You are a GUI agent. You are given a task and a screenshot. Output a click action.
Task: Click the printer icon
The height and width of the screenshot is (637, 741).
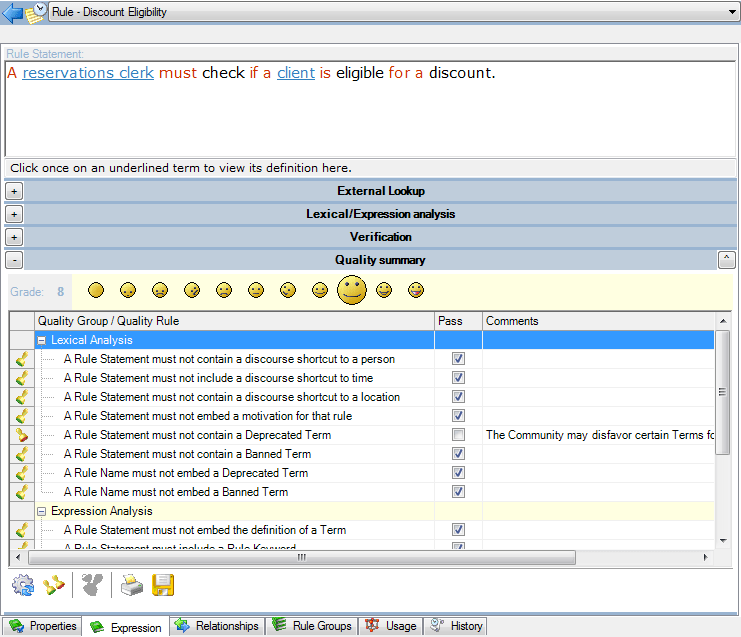point(131,584)
